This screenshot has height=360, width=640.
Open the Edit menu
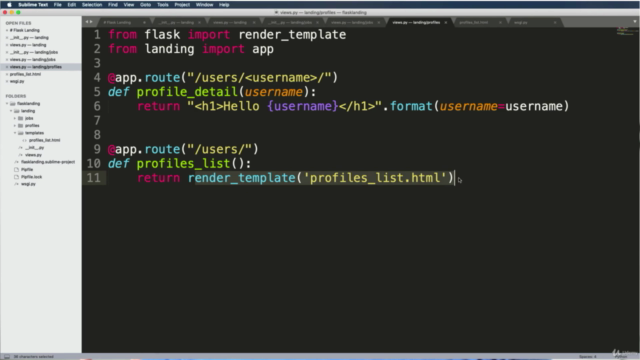pos(71,4)
